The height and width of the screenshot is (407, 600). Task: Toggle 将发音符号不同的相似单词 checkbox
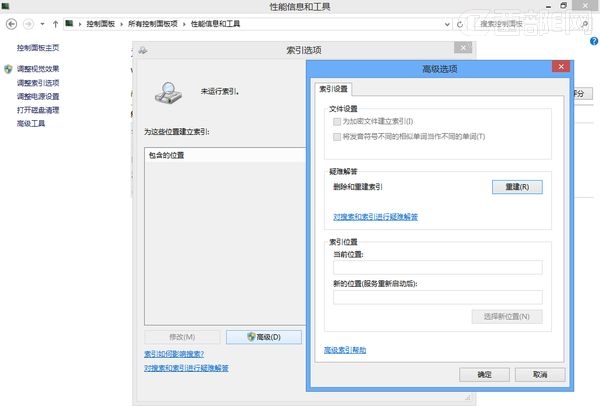coord(337,135)
